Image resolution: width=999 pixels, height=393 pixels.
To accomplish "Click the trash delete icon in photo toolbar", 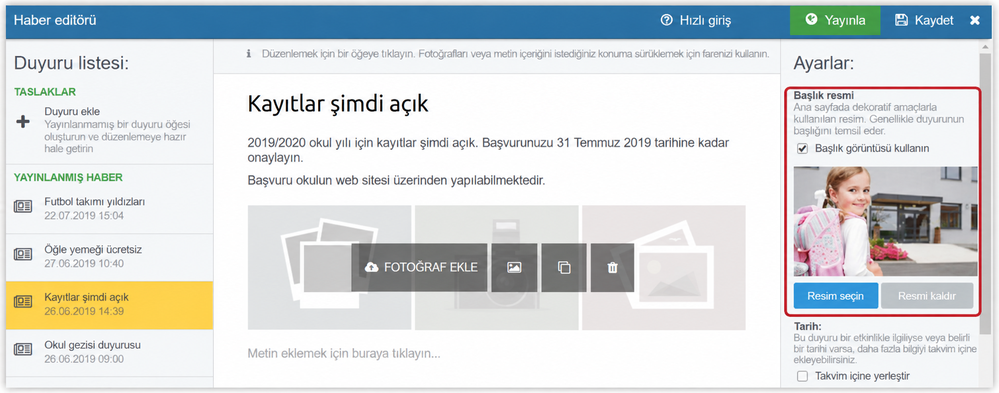I will pos(612,268).
